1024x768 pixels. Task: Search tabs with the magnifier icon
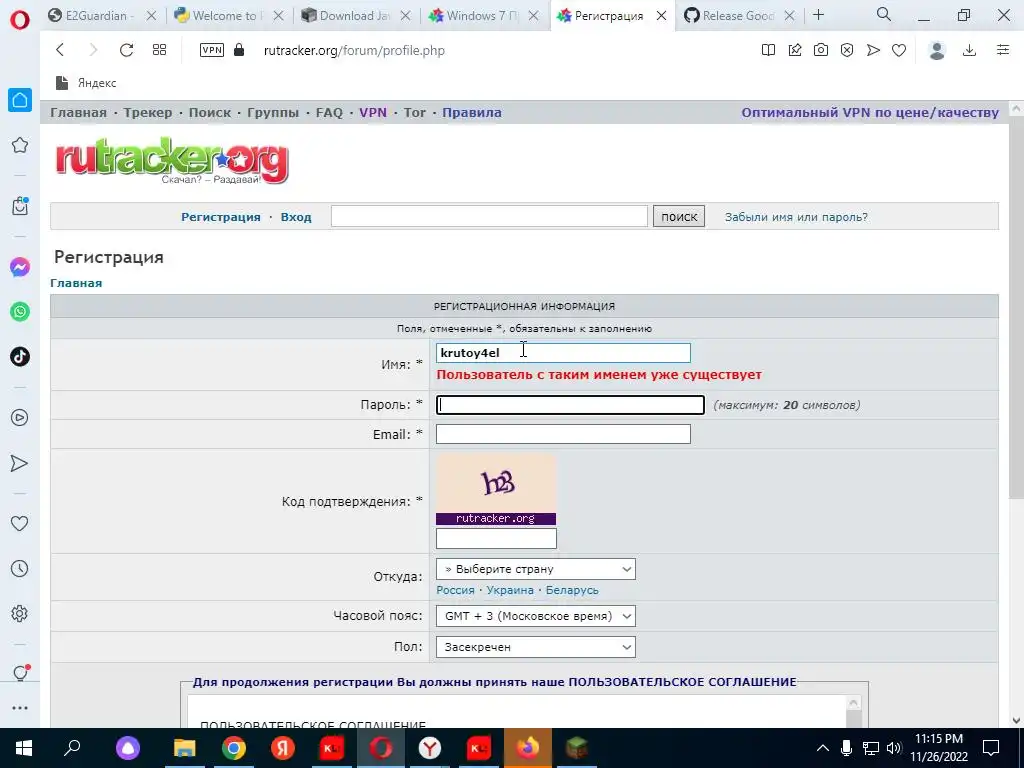tap(884, 14)
